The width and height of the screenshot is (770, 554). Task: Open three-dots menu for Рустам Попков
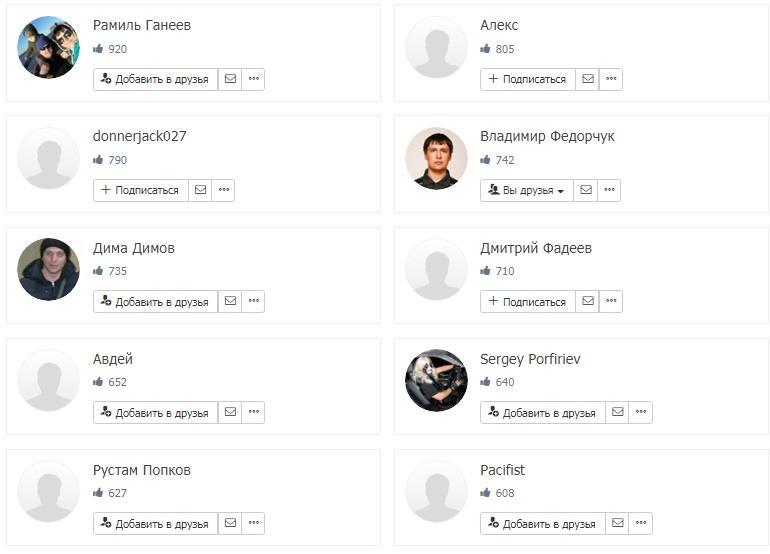253,523
